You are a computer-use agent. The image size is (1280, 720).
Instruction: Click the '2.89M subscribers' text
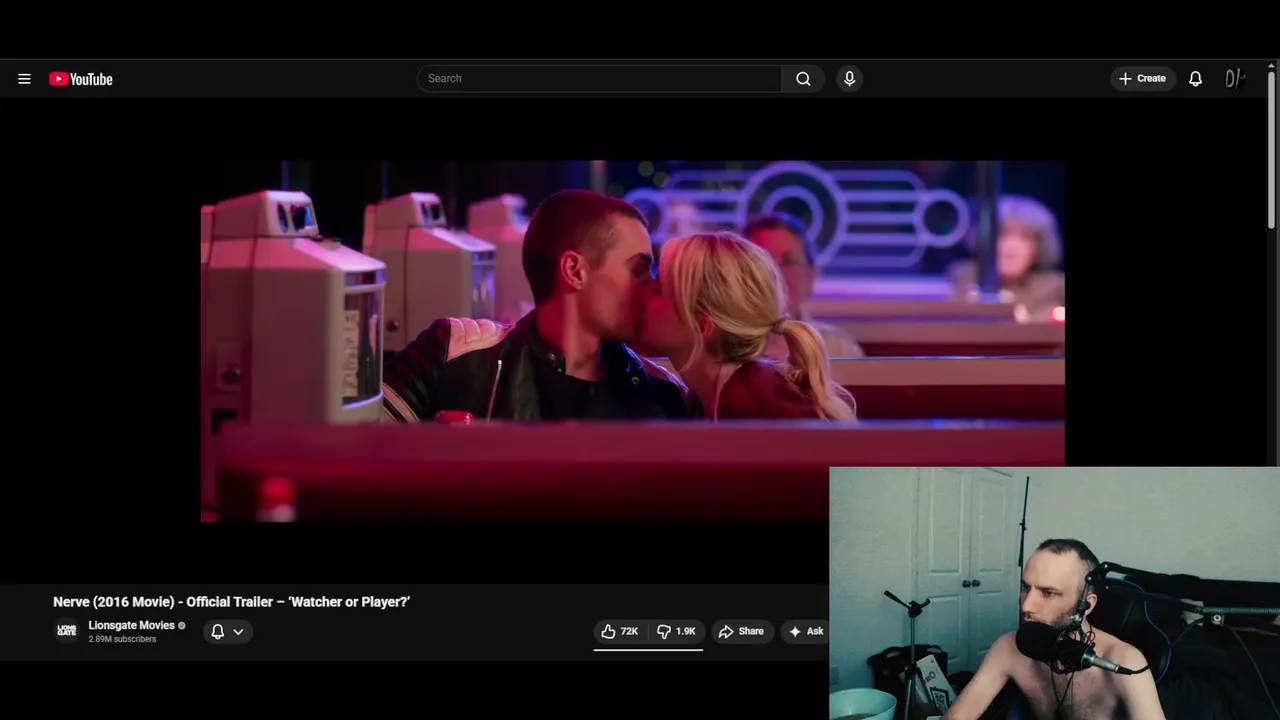(122, 639)
